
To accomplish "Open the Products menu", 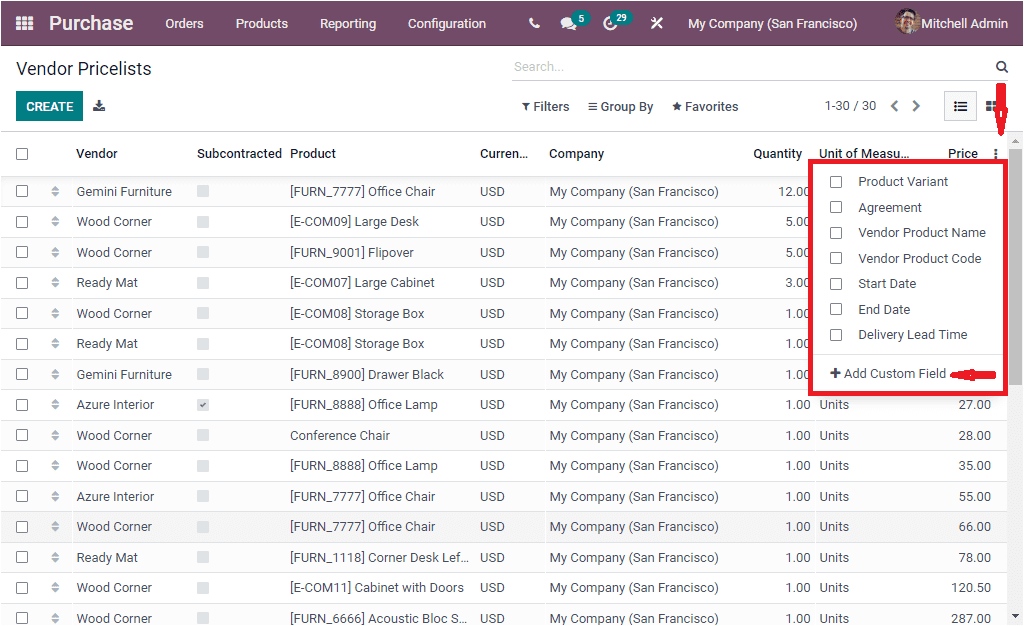I will pos(261,23).
